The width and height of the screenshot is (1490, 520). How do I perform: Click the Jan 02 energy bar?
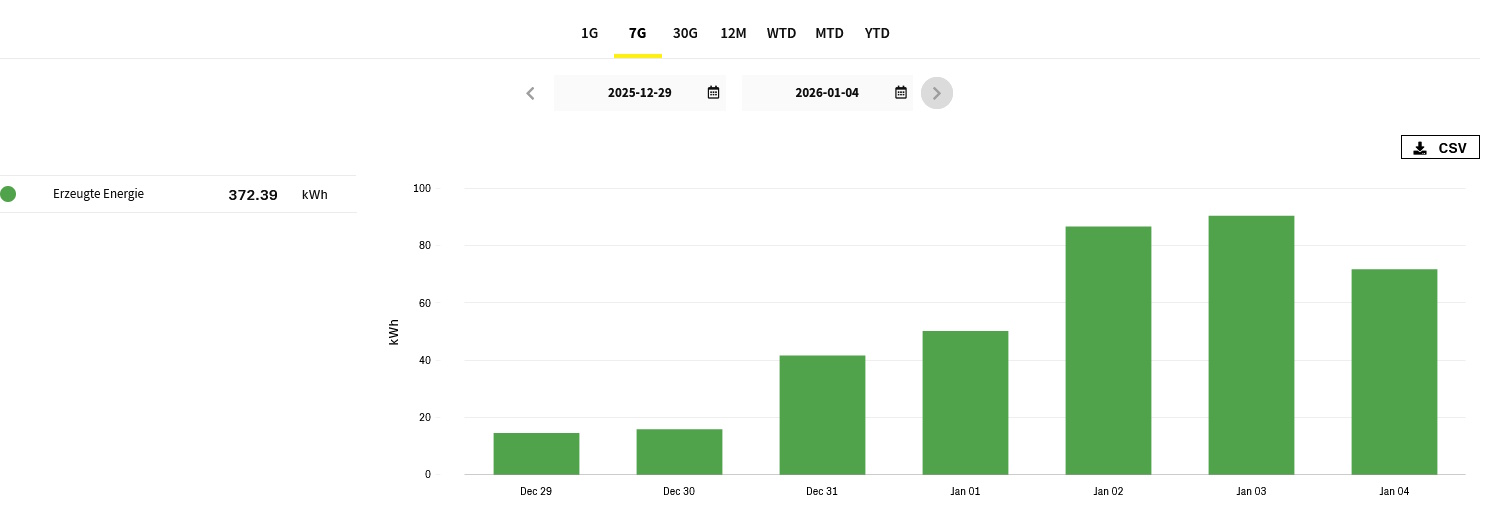pyautogui.click(x=1108, y=350)
